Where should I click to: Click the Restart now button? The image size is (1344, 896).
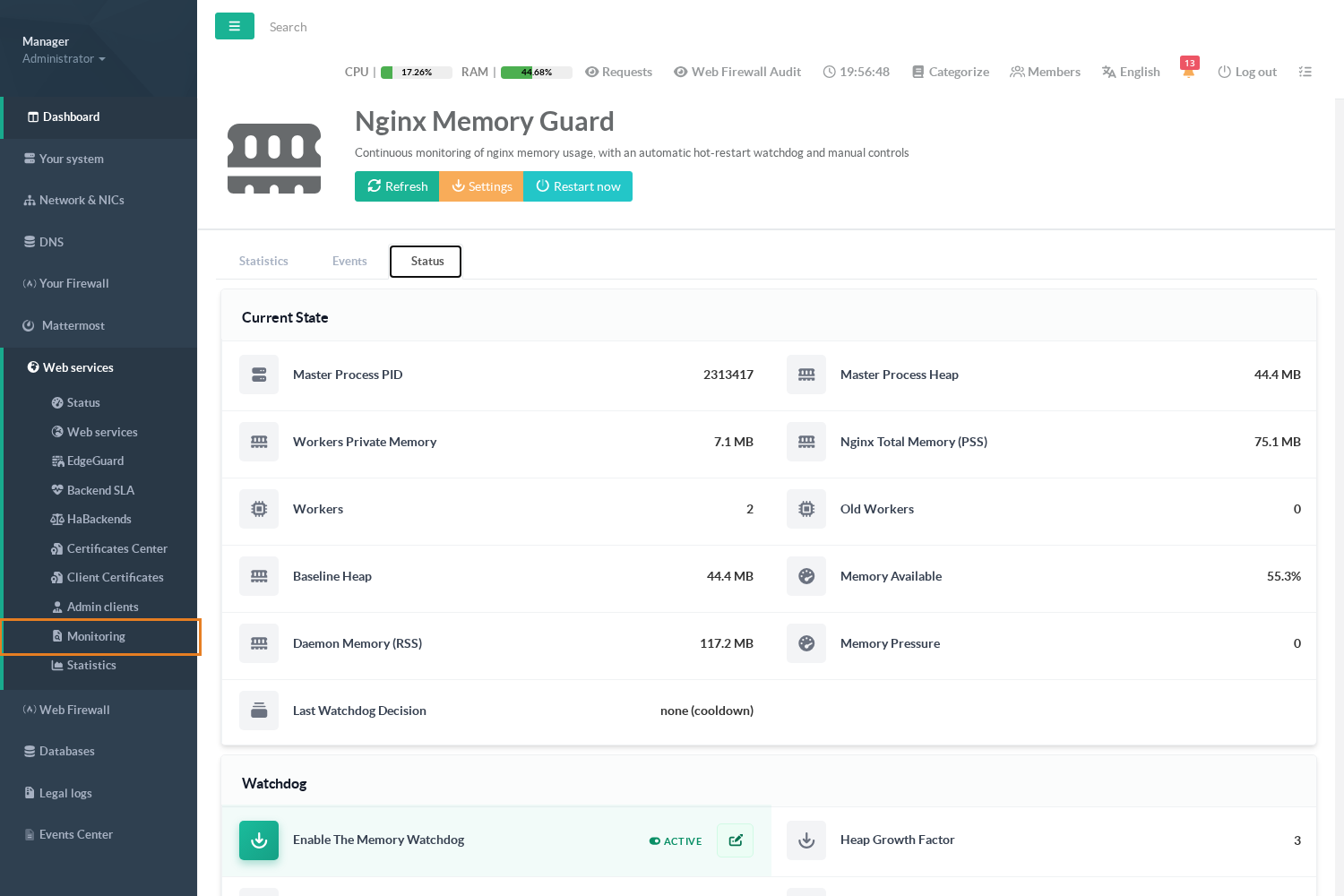click(x=578, y=186)
